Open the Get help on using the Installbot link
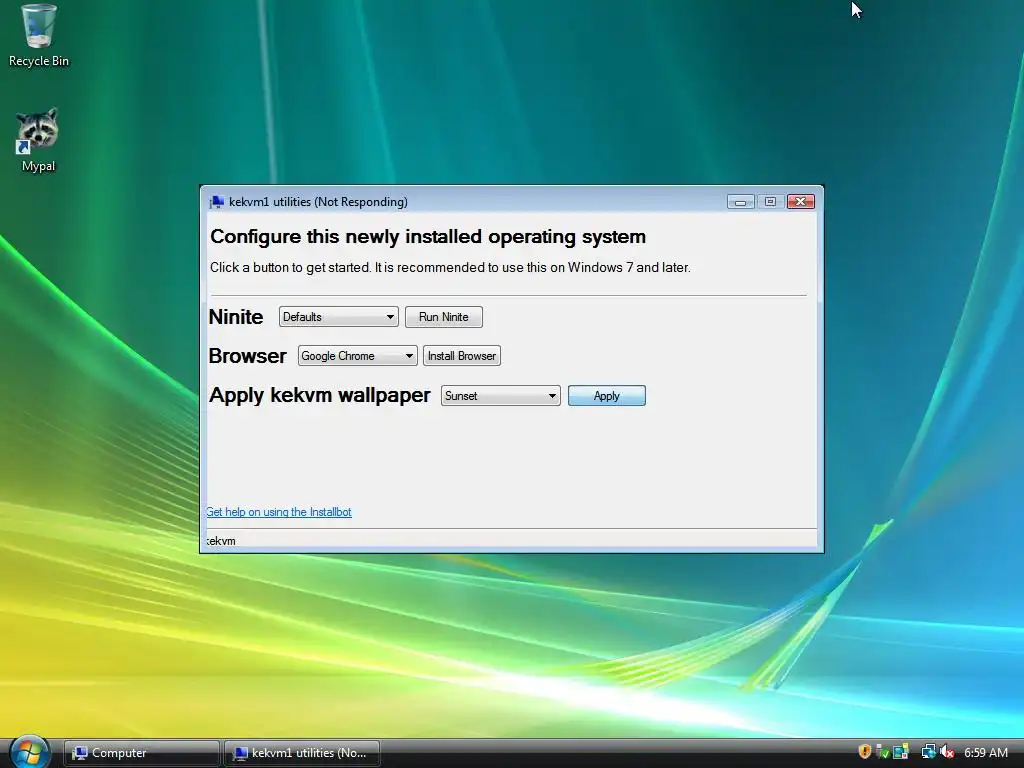 click(x=279, y=512)
